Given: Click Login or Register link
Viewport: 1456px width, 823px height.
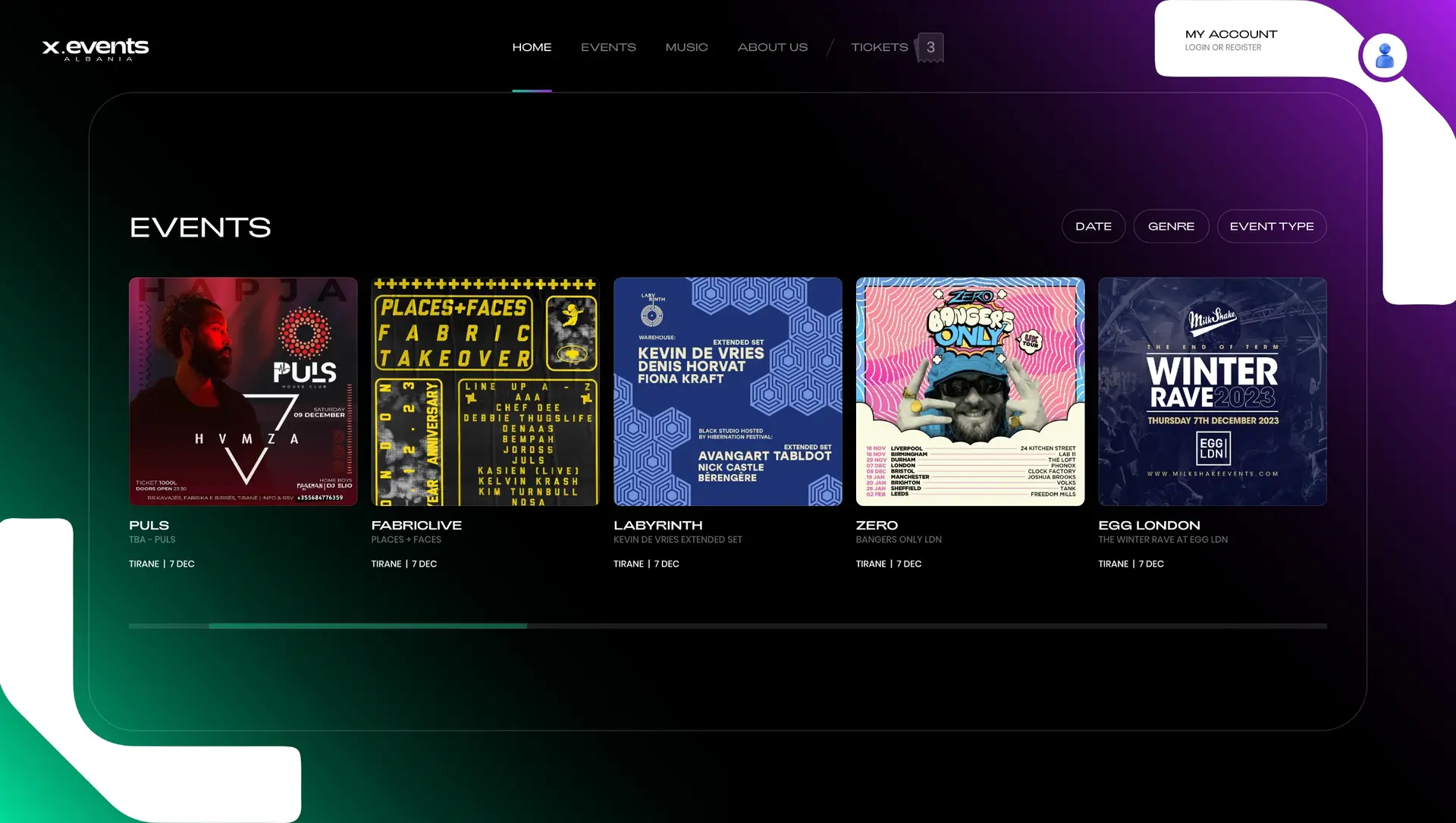Looking at the screenshot, I should coord(1223,48).
